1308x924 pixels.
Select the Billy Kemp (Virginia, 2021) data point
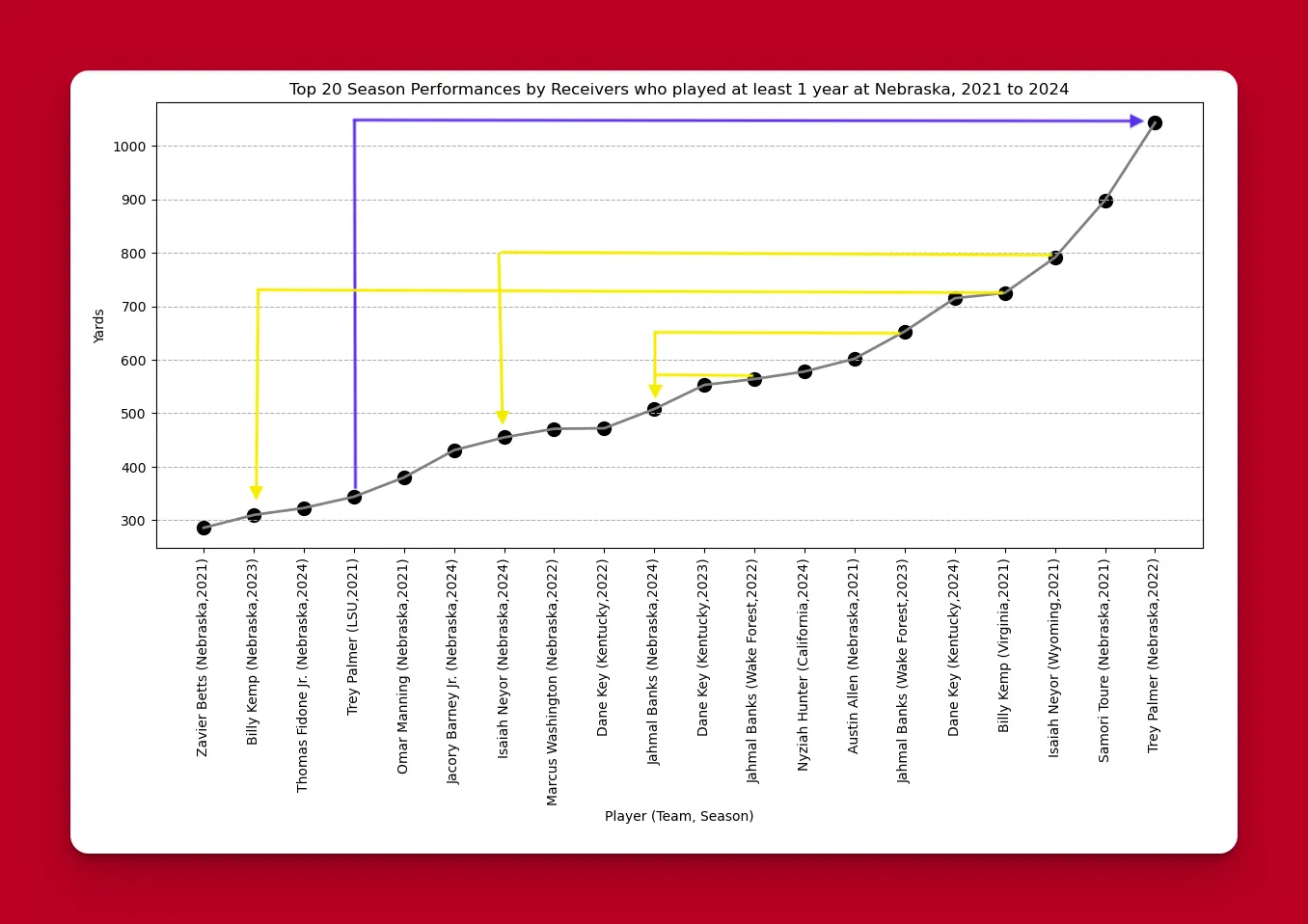[1005, 293]
